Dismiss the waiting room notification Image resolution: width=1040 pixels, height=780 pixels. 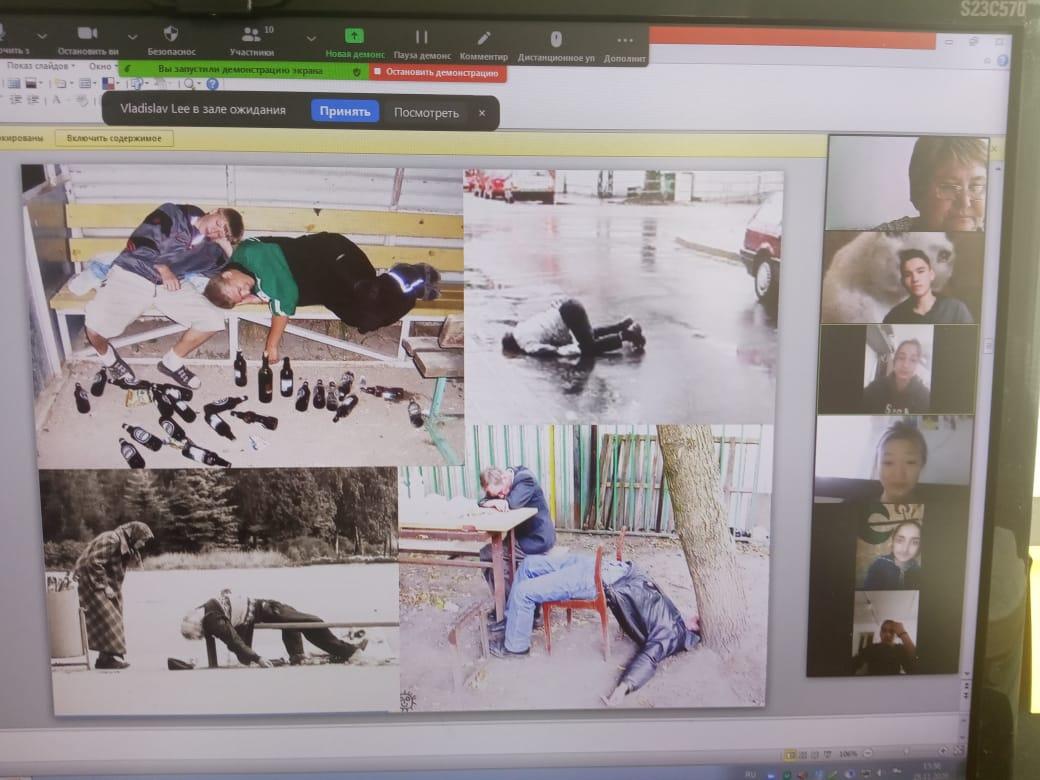point(482,113)
